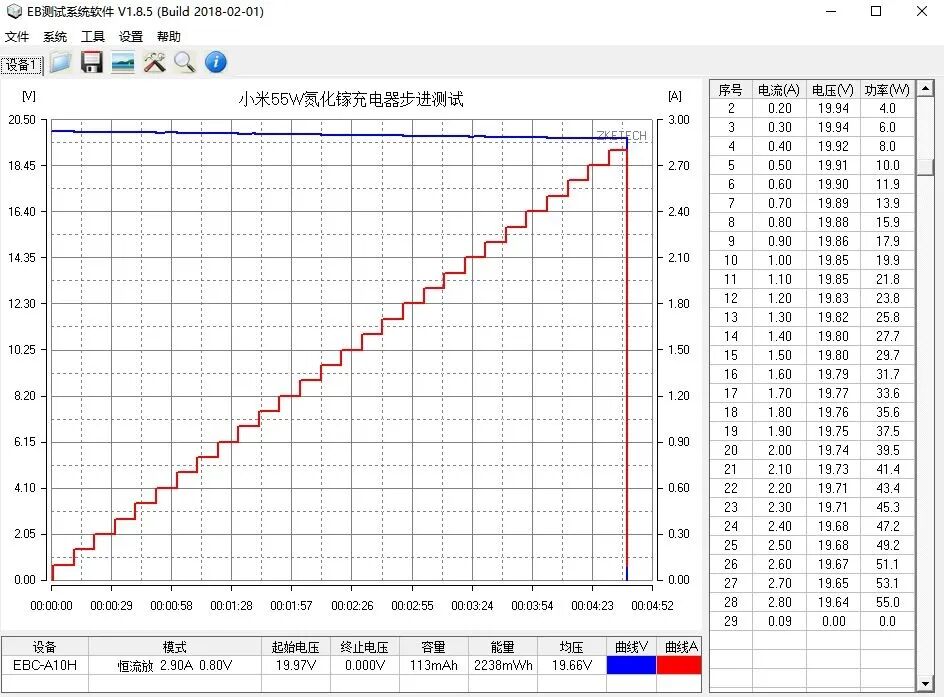This screenshot has height=697, width=944.
Task: Click the 39.5 power cell
Action: point(887,450)
